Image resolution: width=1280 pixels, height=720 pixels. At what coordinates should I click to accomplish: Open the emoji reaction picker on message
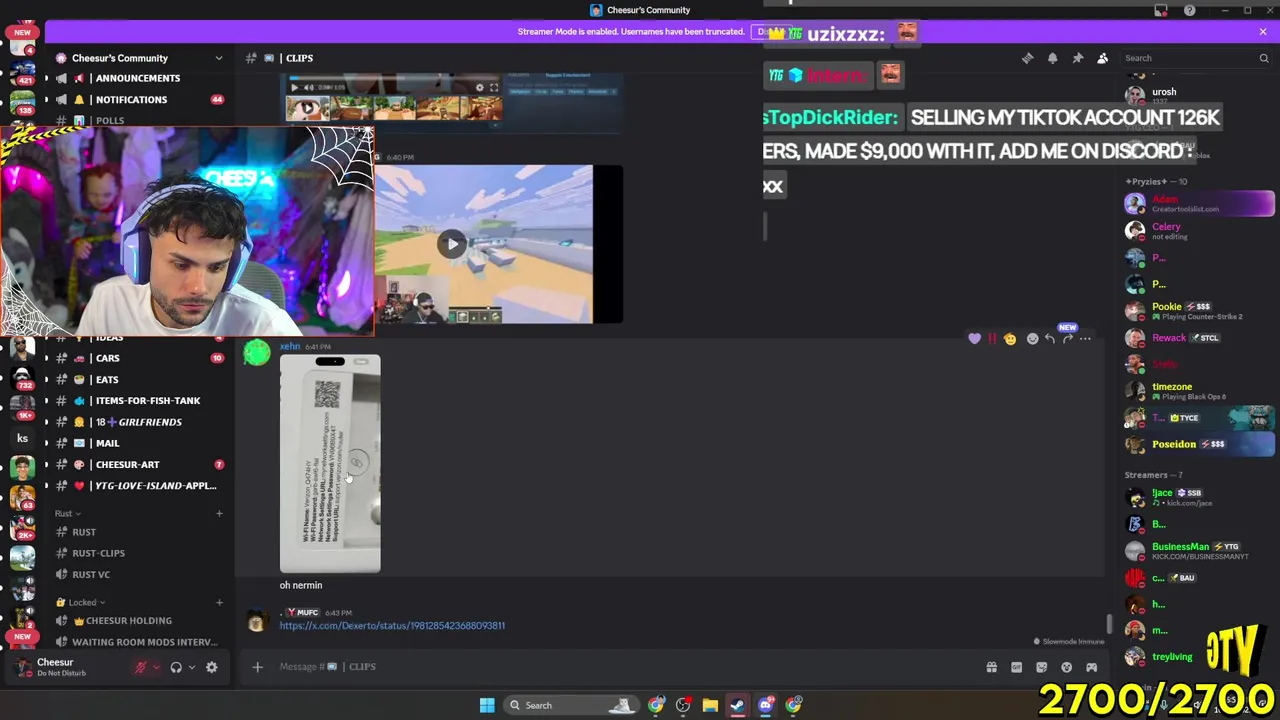(1032, 339)
